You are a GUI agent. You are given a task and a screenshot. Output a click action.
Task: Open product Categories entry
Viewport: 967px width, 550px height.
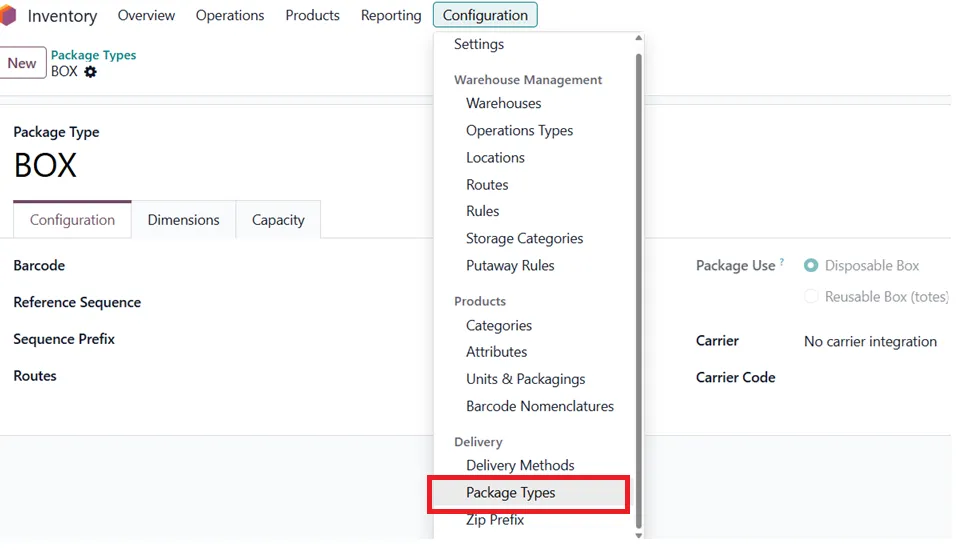click(499, 326)
